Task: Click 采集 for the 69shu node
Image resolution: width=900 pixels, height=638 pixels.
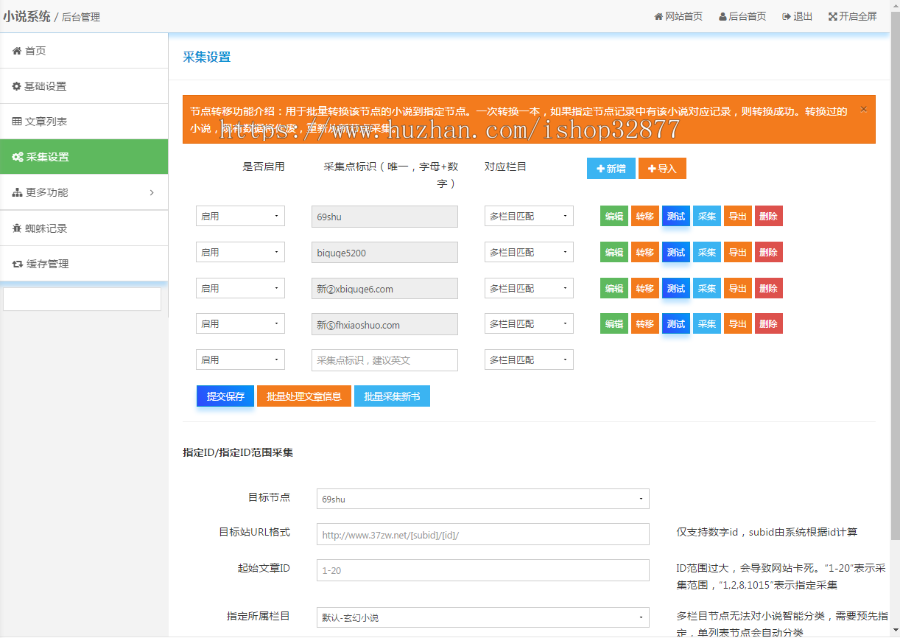Action: click(707, 216)
